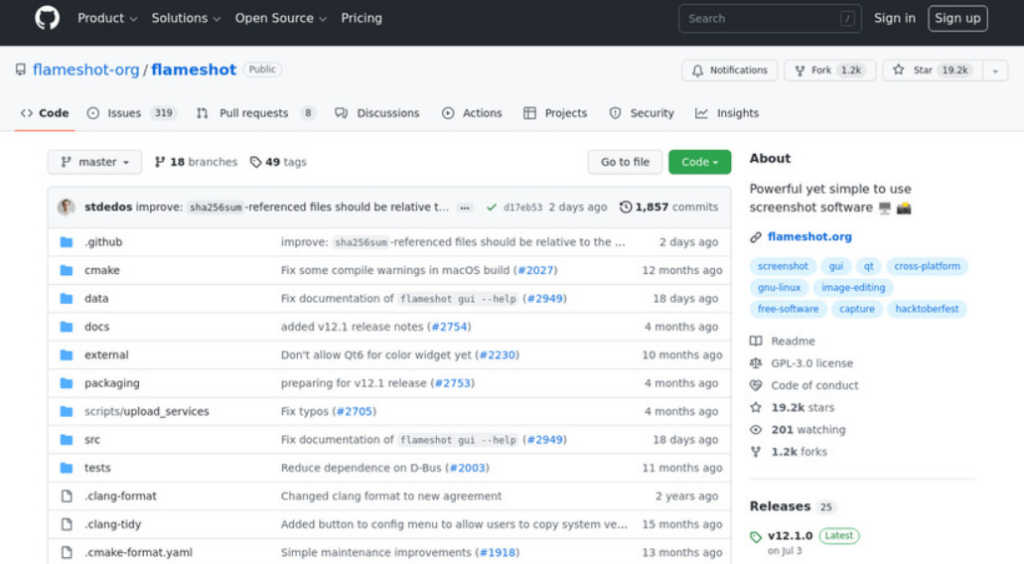
Task: Click the Go to file button
Action: 625,162
